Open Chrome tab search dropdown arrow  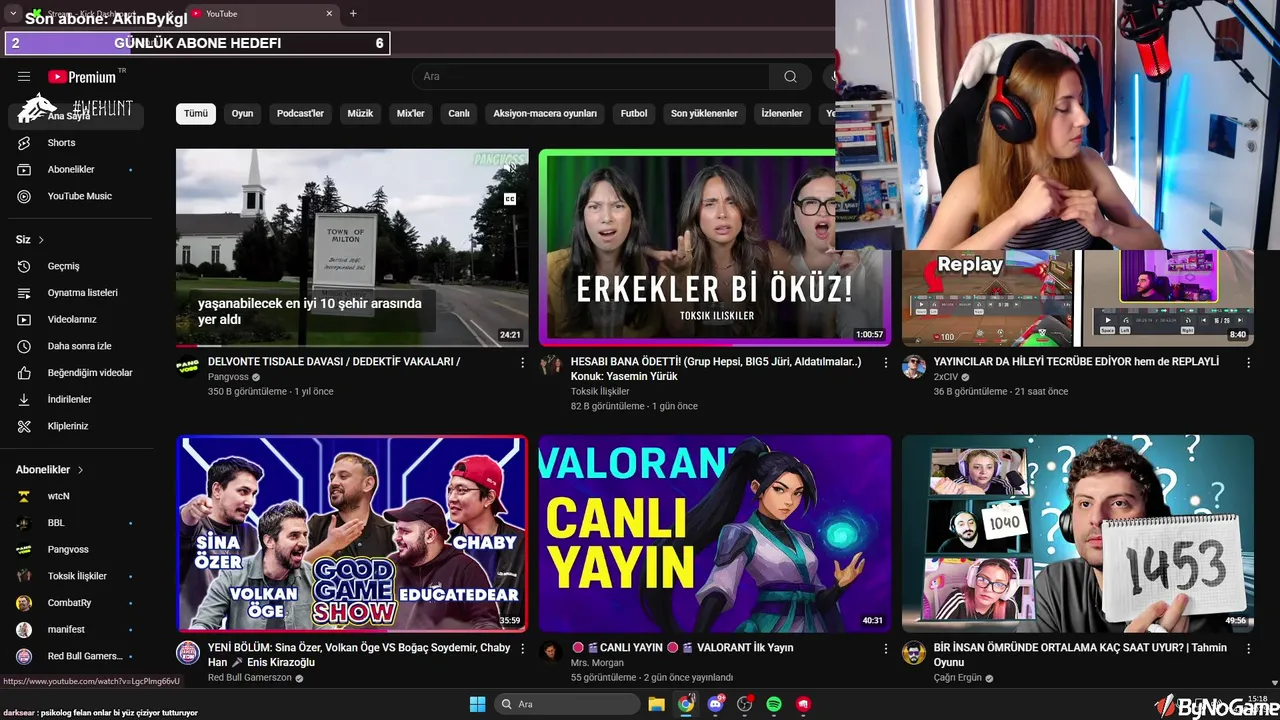click(12, 13)
